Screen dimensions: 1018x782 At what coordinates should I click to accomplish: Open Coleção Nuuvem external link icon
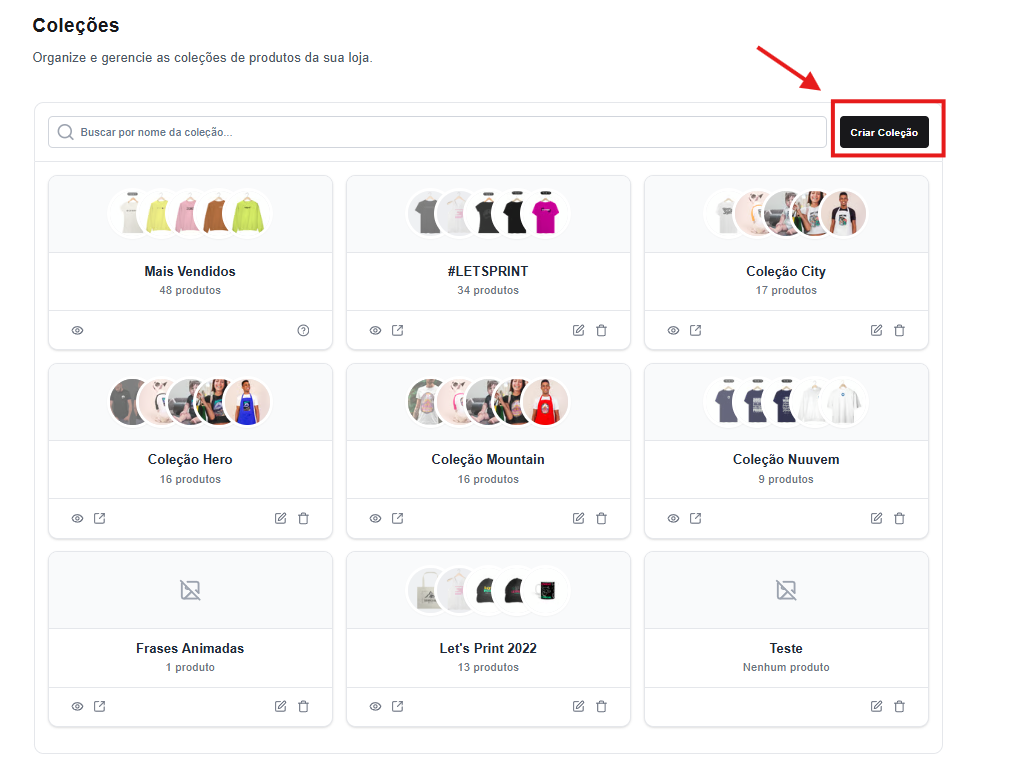pos(695,518)
